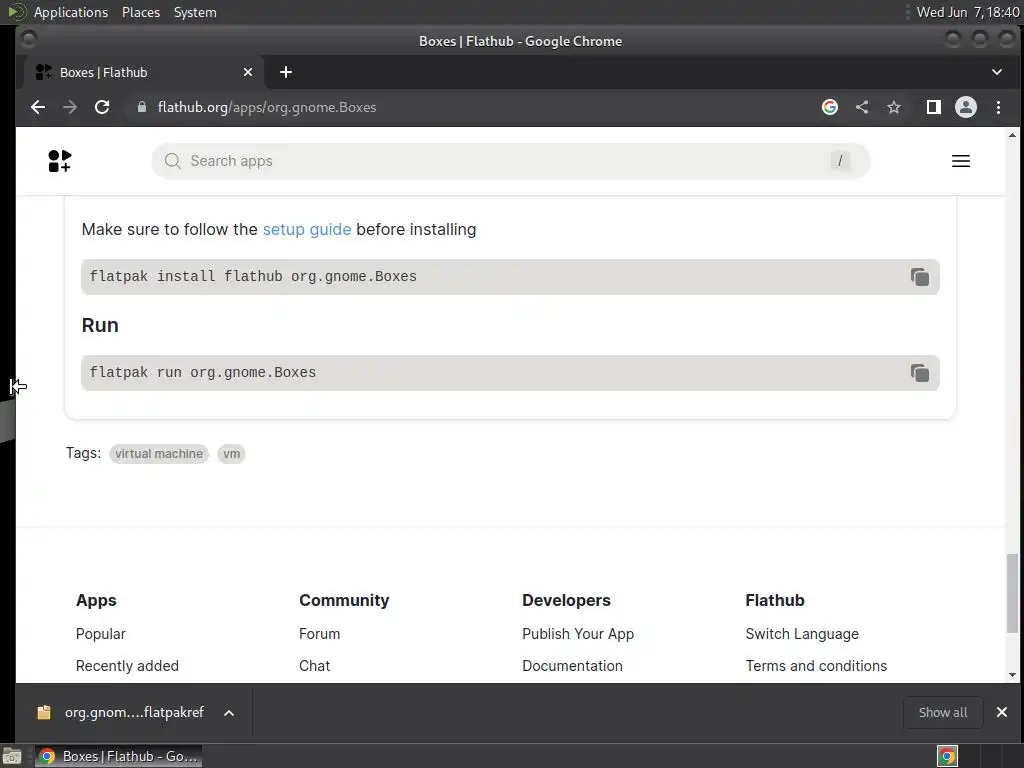Select the virtual machine tag

(x=159, y=454)
